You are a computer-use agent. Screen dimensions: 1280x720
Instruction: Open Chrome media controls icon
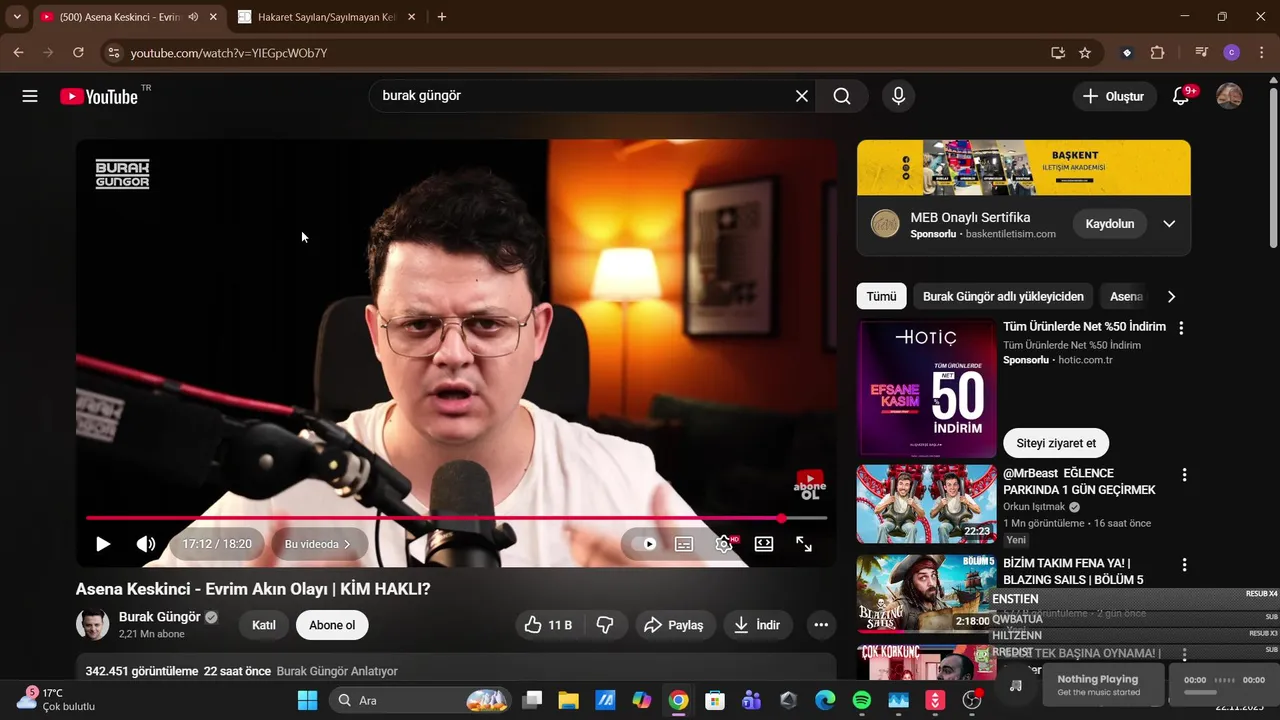1202,52
